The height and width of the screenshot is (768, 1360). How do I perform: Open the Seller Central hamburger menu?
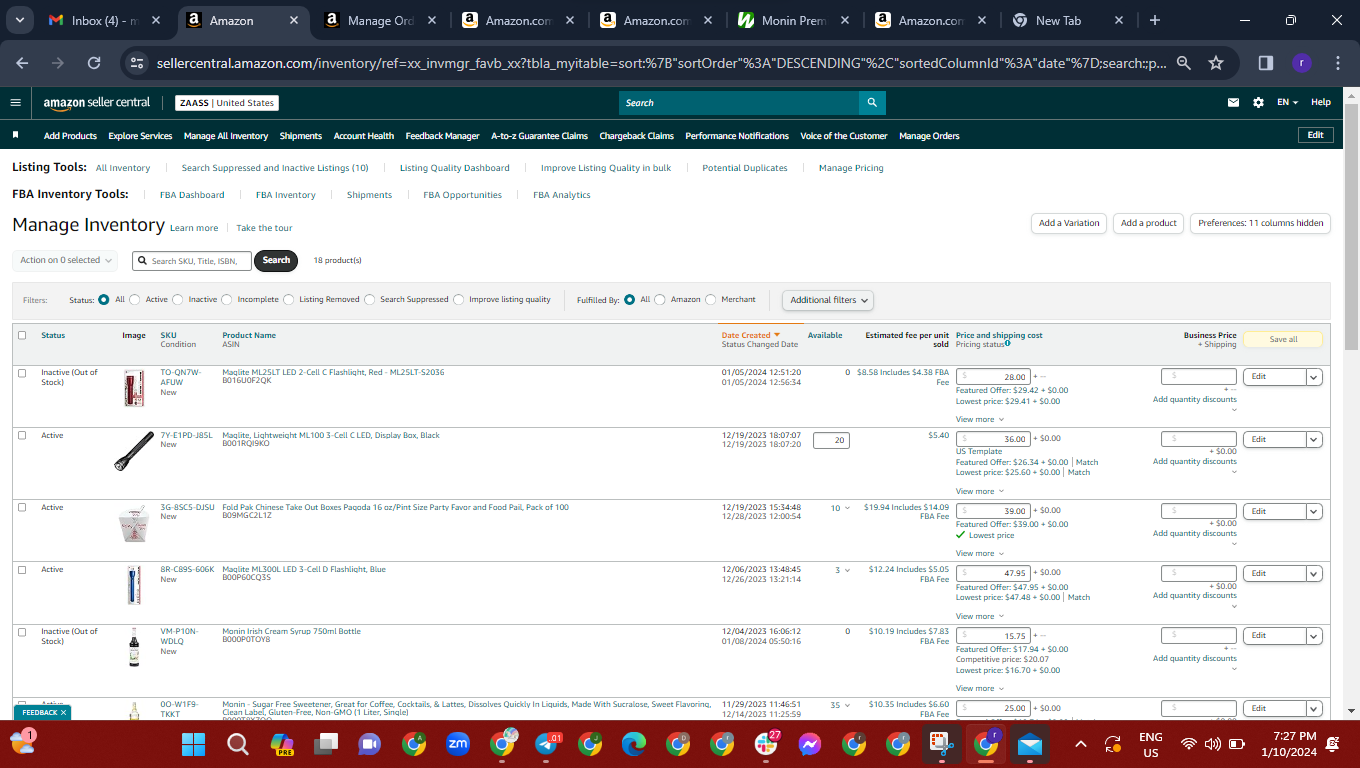(x=15, y=102)
